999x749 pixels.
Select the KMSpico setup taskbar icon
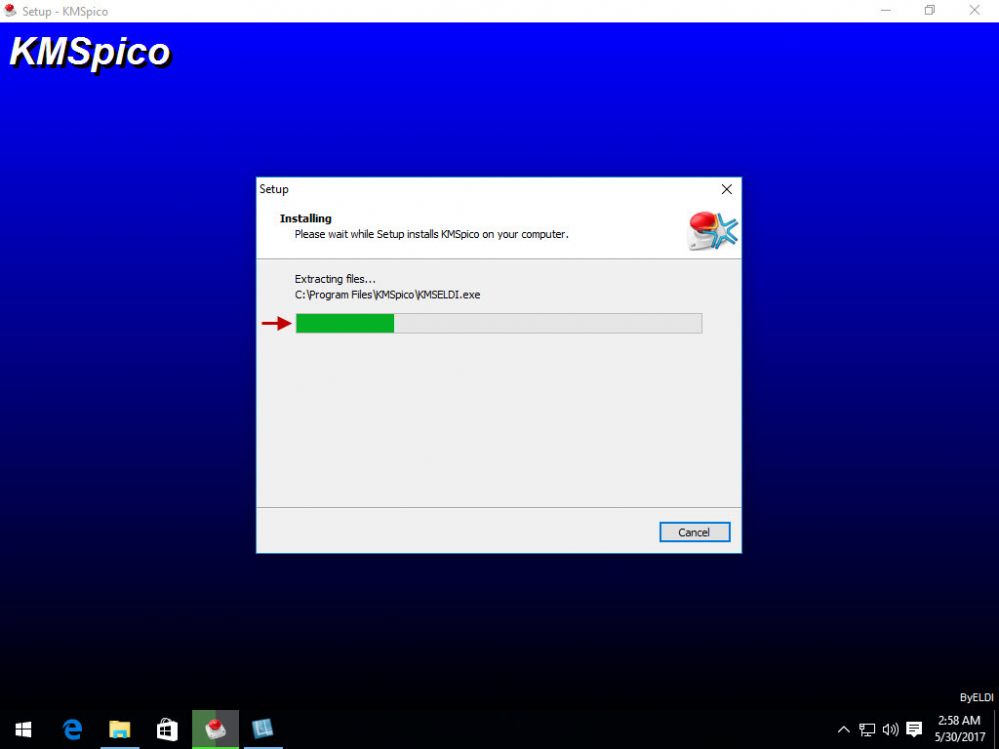tap(215, 729)
